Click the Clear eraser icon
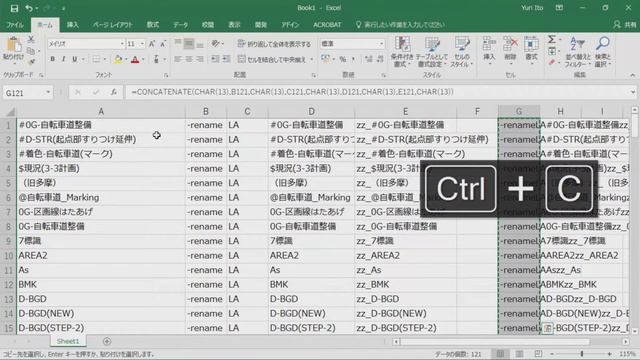 (552, 62)
